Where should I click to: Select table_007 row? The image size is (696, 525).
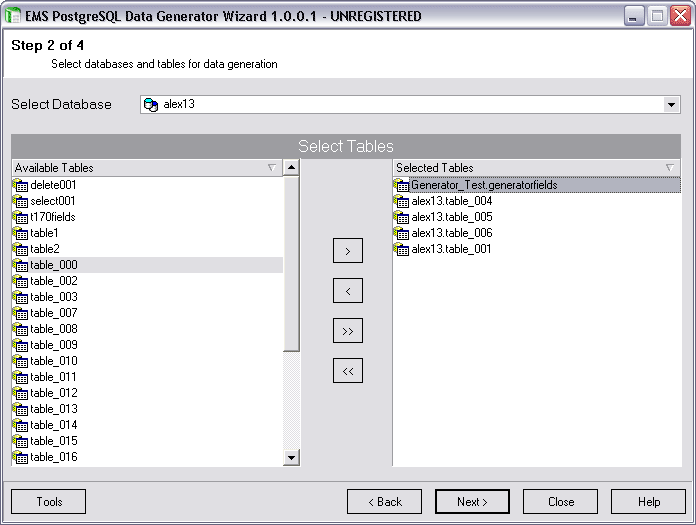147,313
